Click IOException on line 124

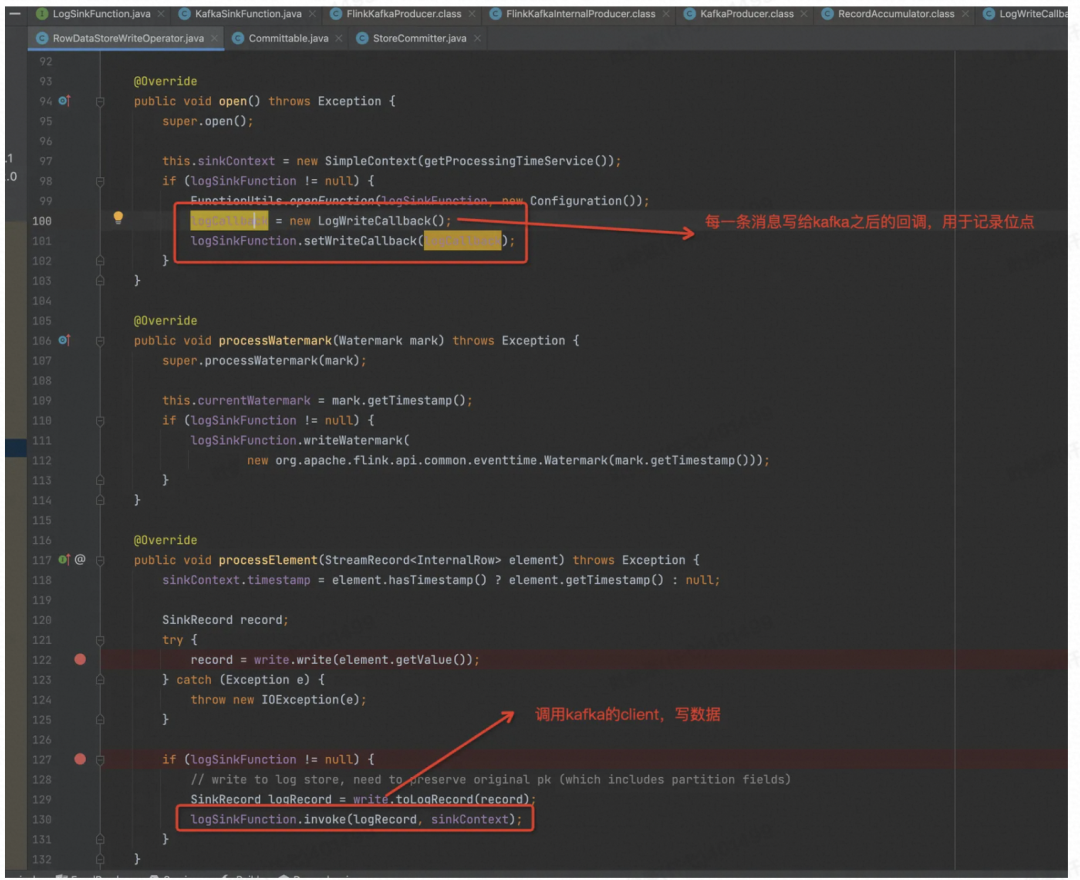tap(300, 700)
